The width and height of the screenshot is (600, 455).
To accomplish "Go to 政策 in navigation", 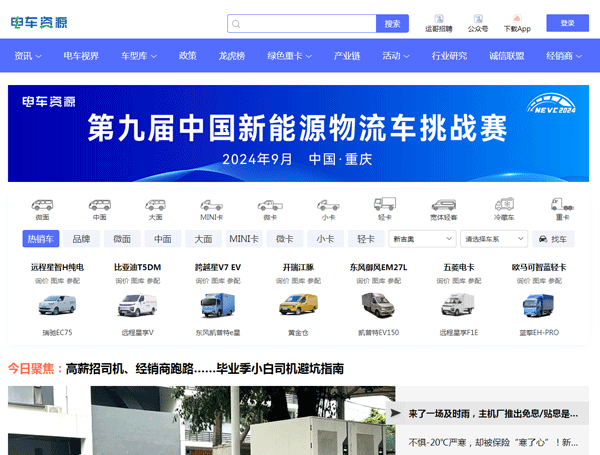I will click(x=188, y=56).
